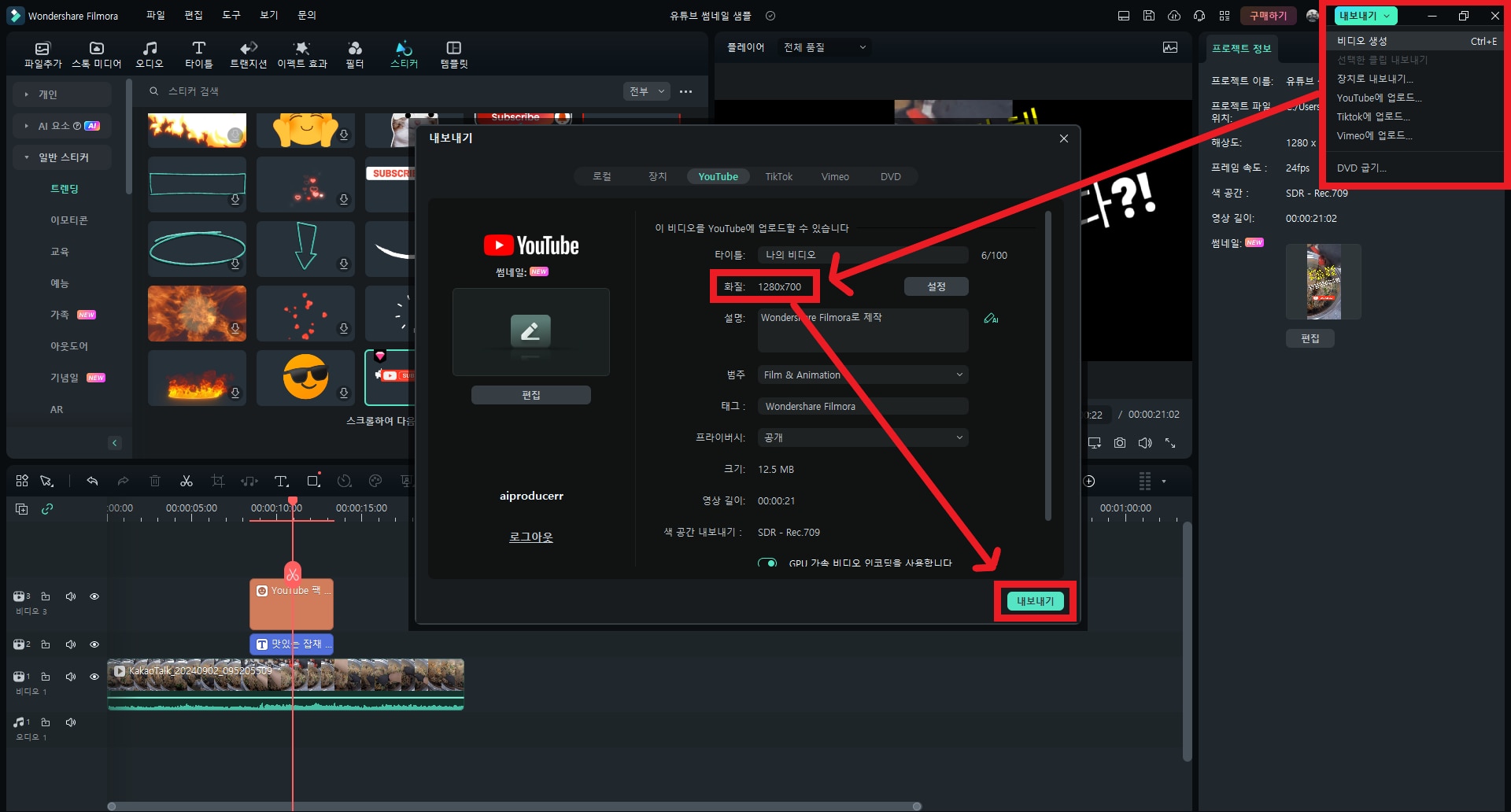Open the 트랜지션 transitions panel
This screenshot has height=812, width=1511.
pyautogui.click(x=249, y=54)
